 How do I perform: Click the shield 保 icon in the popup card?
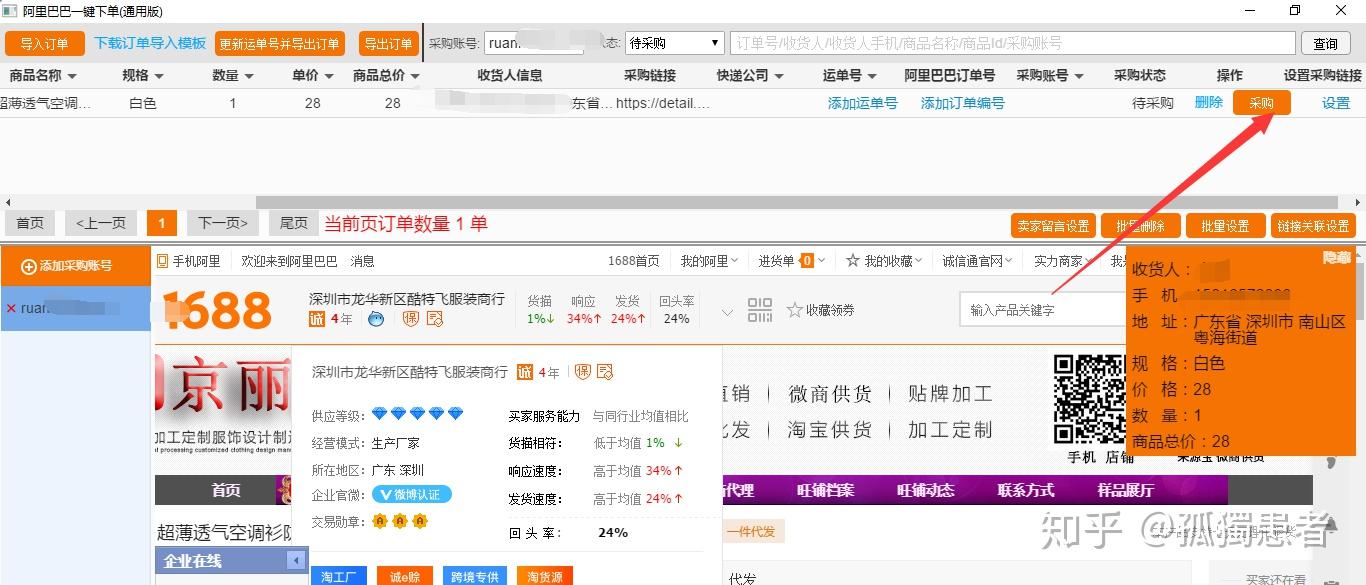point(582,372)
